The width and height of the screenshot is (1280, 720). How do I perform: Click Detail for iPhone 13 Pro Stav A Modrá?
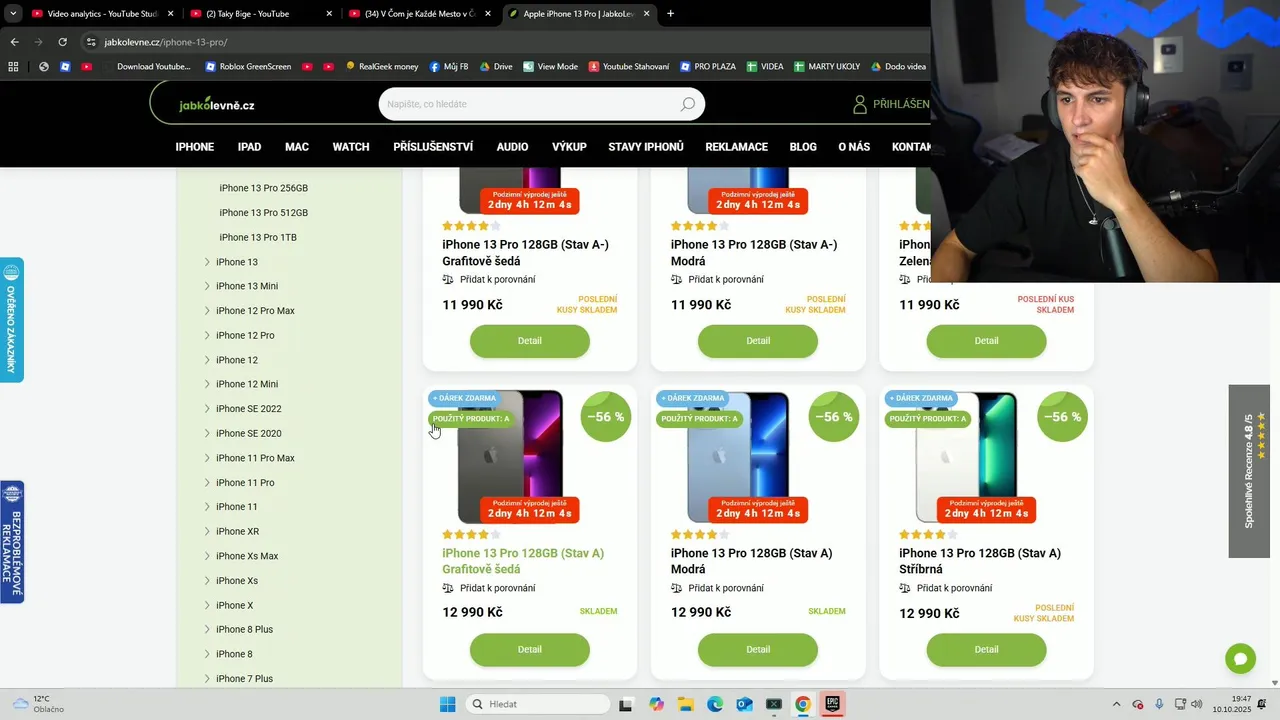pyautogui.click(x=758, y=650)
